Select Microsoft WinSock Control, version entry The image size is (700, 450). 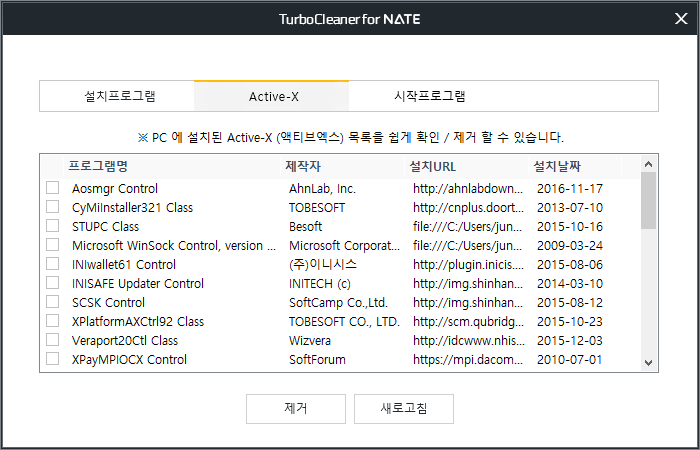pos(174,246)
